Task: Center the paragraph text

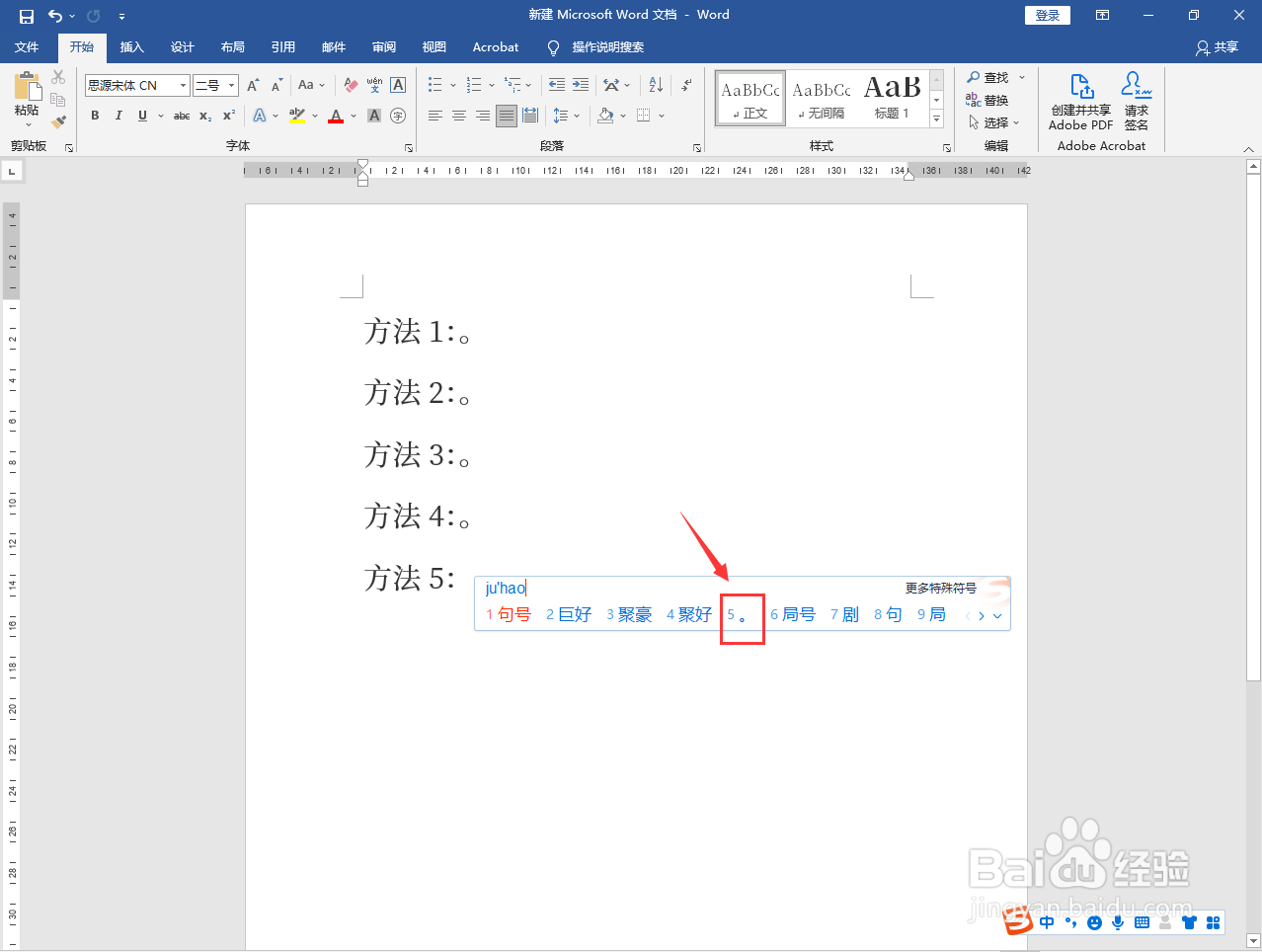Action: [x=459, y=116]
